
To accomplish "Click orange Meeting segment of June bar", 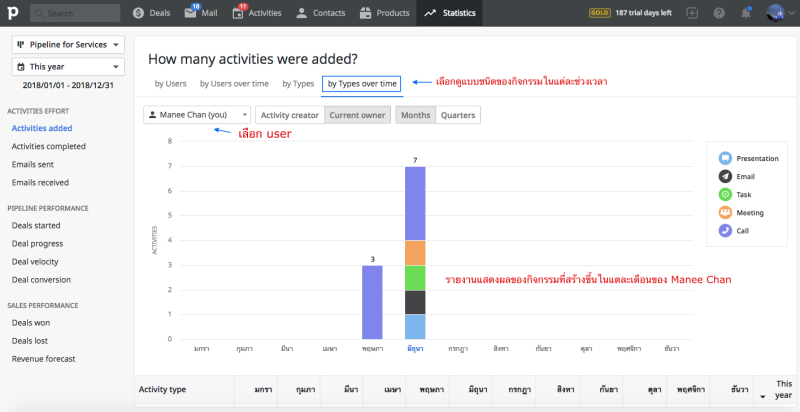I will [415, 253].
